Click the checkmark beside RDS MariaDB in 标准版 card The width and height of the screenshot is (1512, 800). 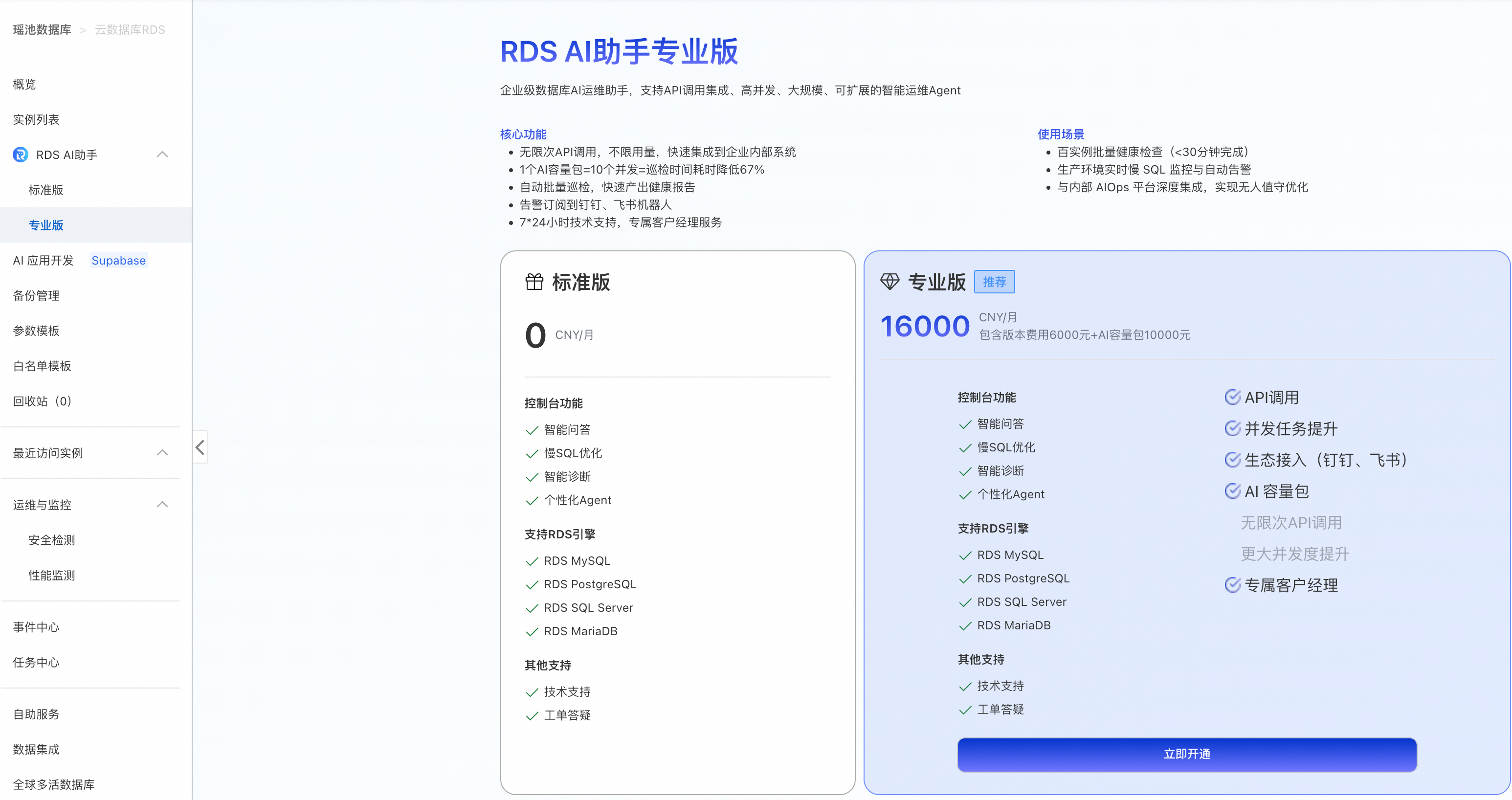pyautogui.click(x=532, y=632)
